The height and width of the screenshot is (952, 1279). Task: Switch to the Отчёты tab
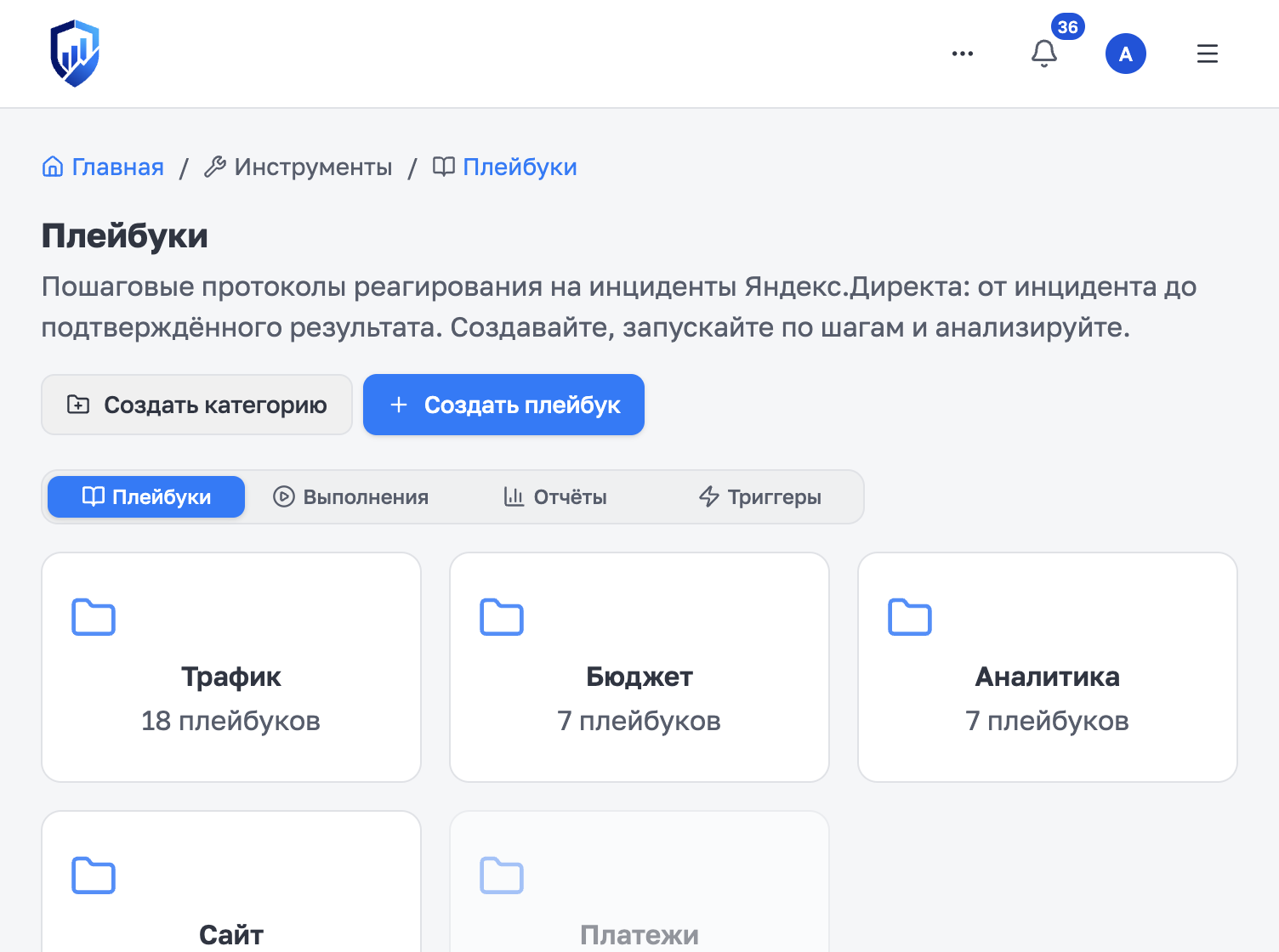[x=554, y=496]
